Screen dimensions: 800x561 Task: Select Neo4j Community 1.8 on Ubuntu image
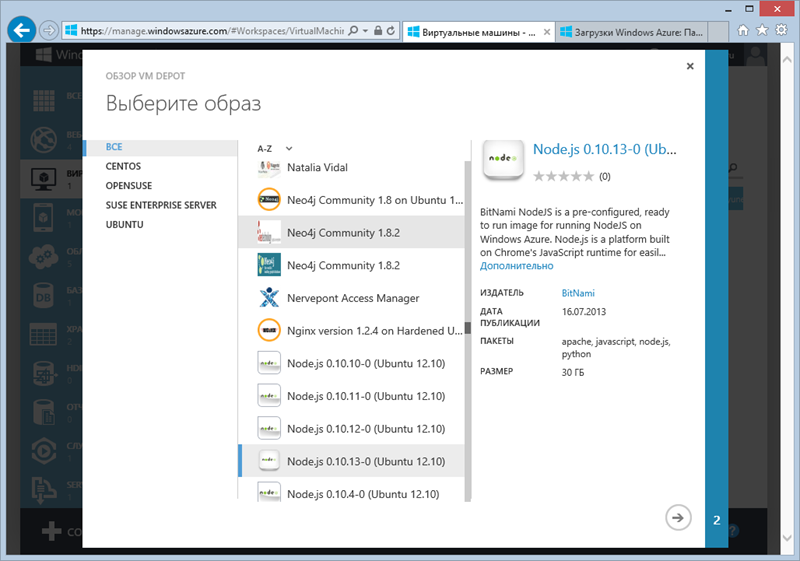[x=352, y=200]
